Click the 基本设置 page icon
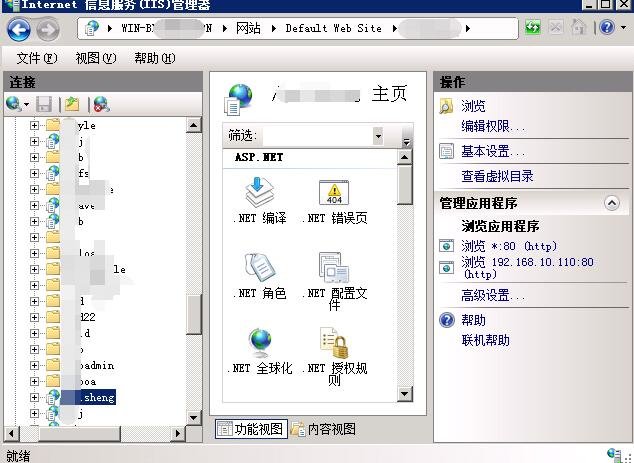This screenshot has width=634, height=463. pos(446,151)
